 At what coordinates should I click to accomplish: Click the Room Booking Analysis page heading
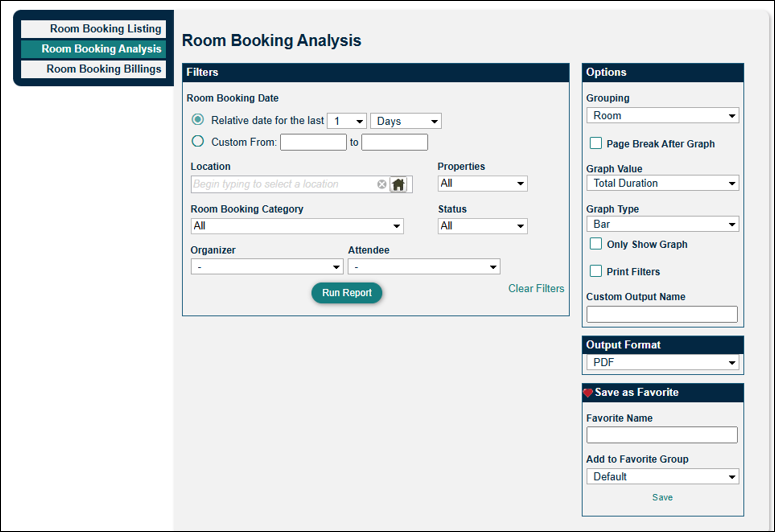[x=271, y=40]
